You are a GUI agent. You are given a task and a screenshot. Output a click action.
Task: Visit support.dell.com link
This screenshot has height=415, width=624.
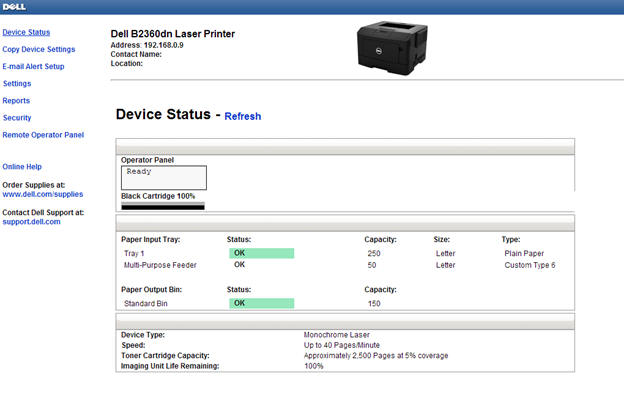coord(32,221)
